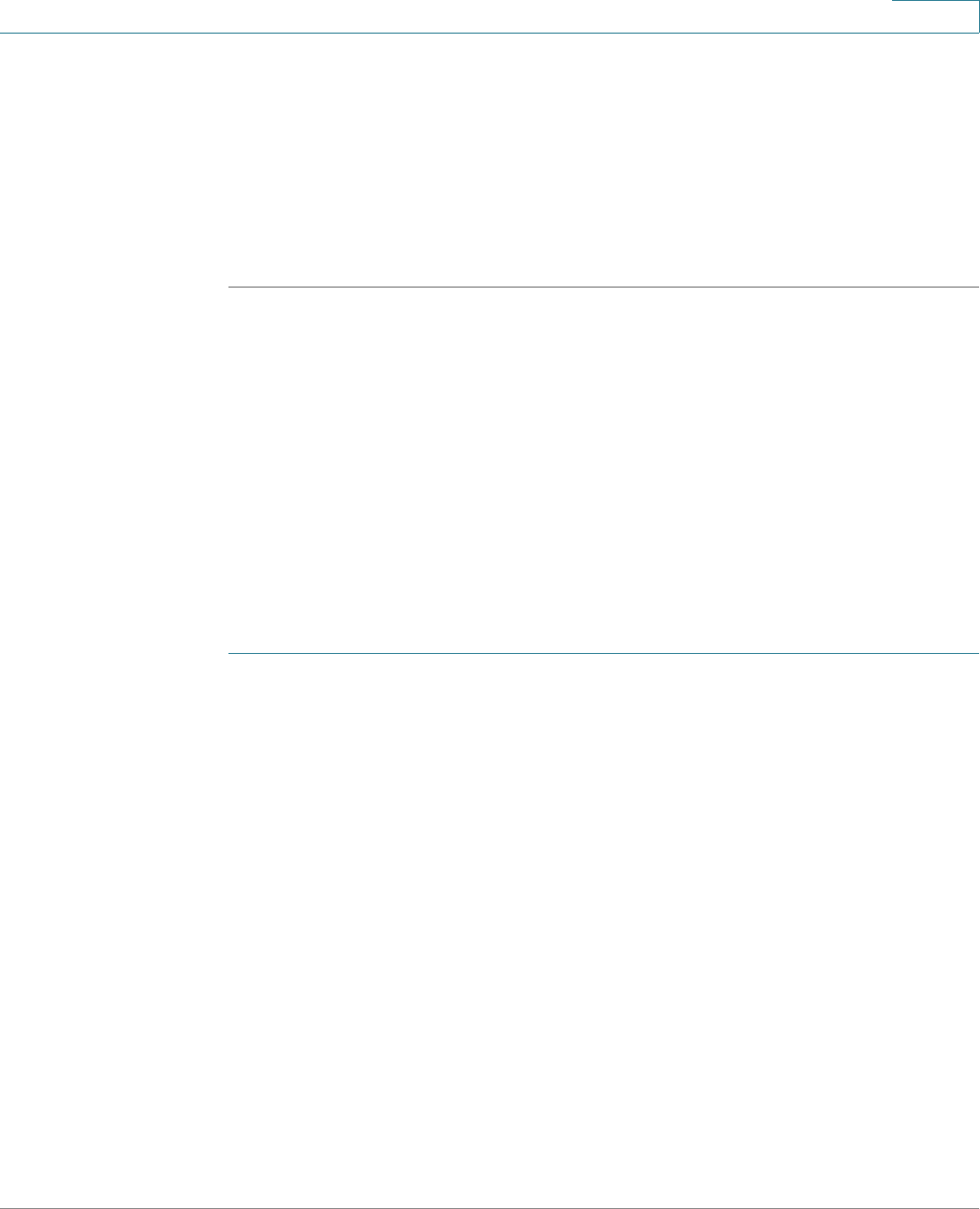Click blank content area above upper divider
The image size is (980, 1209).
[604, 160]
